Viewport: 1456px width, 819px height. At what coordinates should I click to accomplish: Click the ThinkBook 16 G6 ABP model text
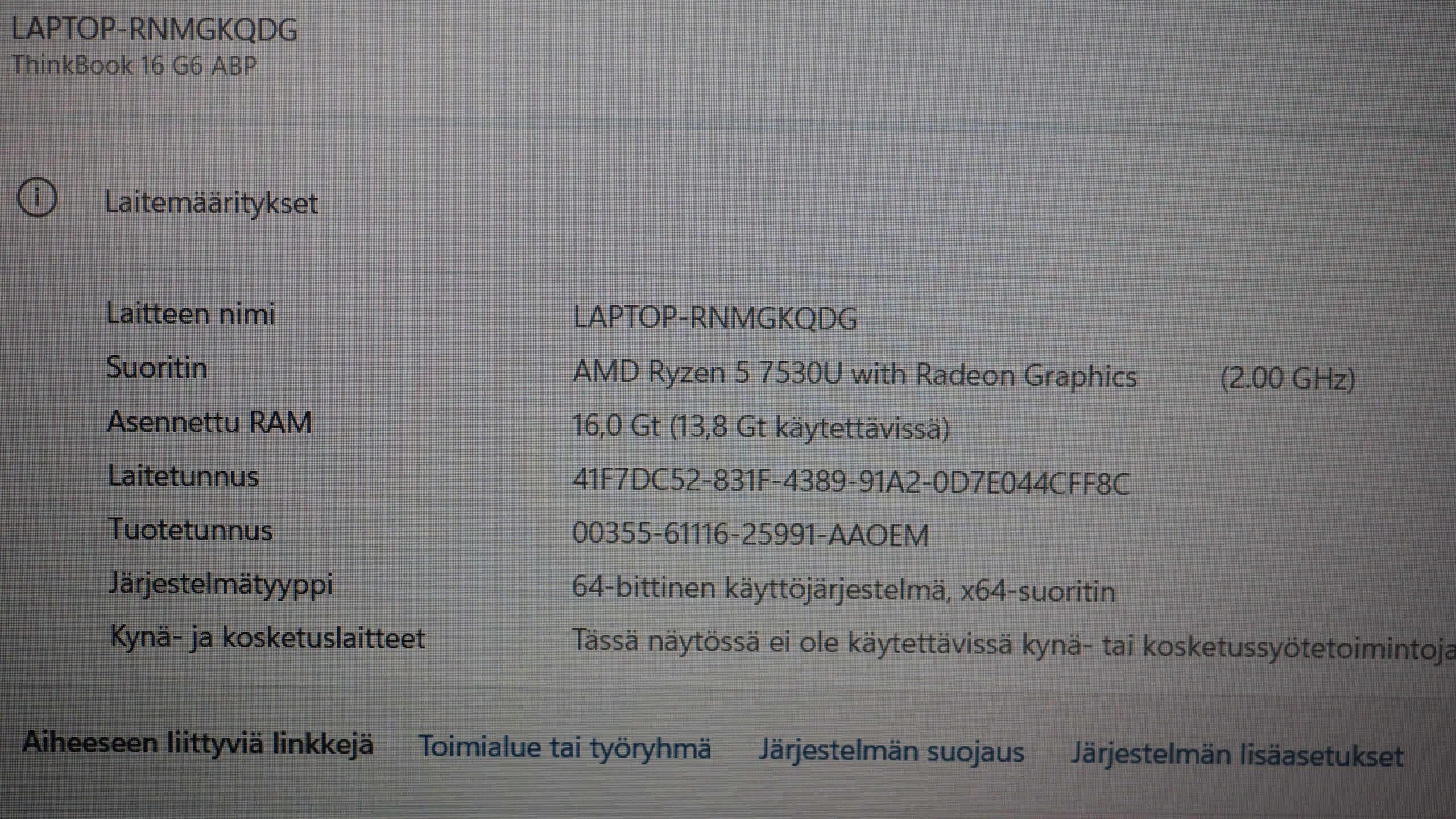click(x=134, y=65)
